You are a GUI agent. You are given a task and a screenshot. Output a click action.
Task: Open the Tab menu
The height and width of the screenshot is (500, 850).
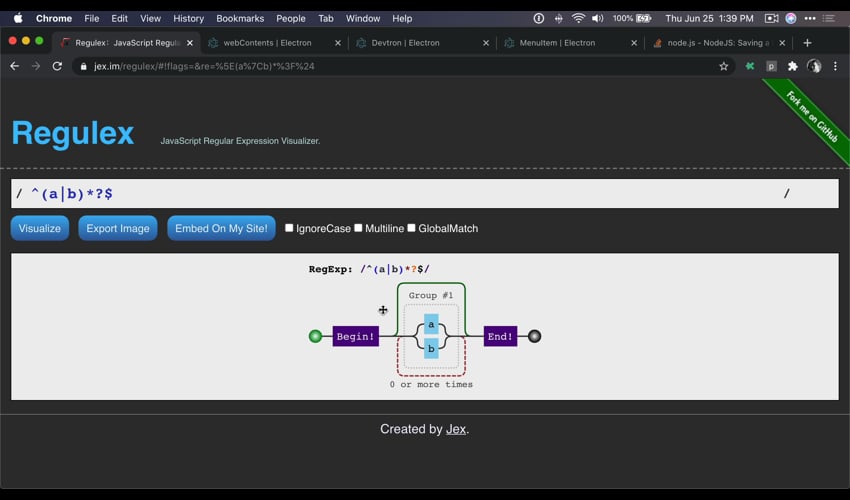pyautogui.click(x=325, y=18)
